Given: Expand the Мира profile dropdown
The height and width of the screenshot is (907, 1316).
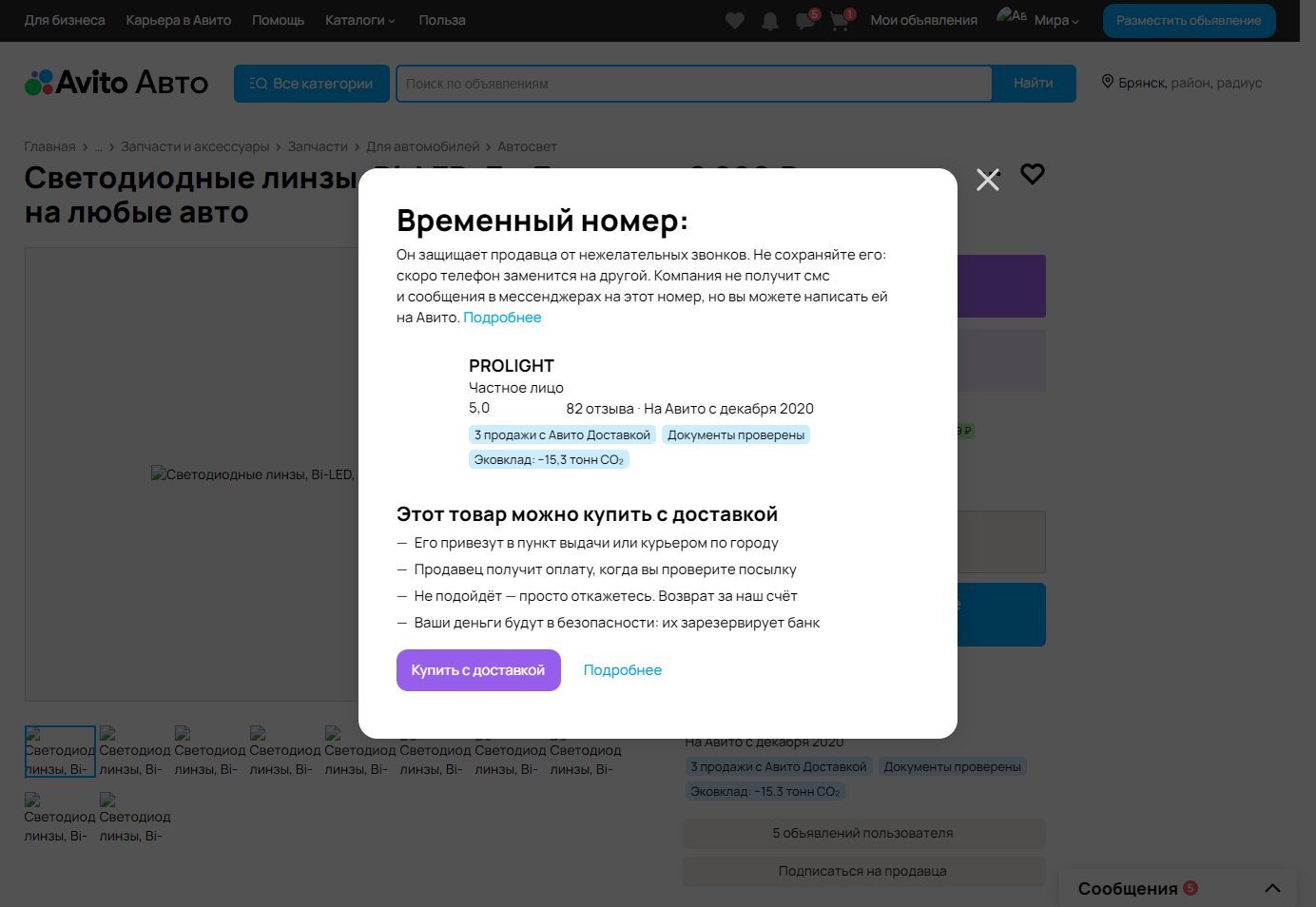Looking at the screenshot, I should [1056, 20].
